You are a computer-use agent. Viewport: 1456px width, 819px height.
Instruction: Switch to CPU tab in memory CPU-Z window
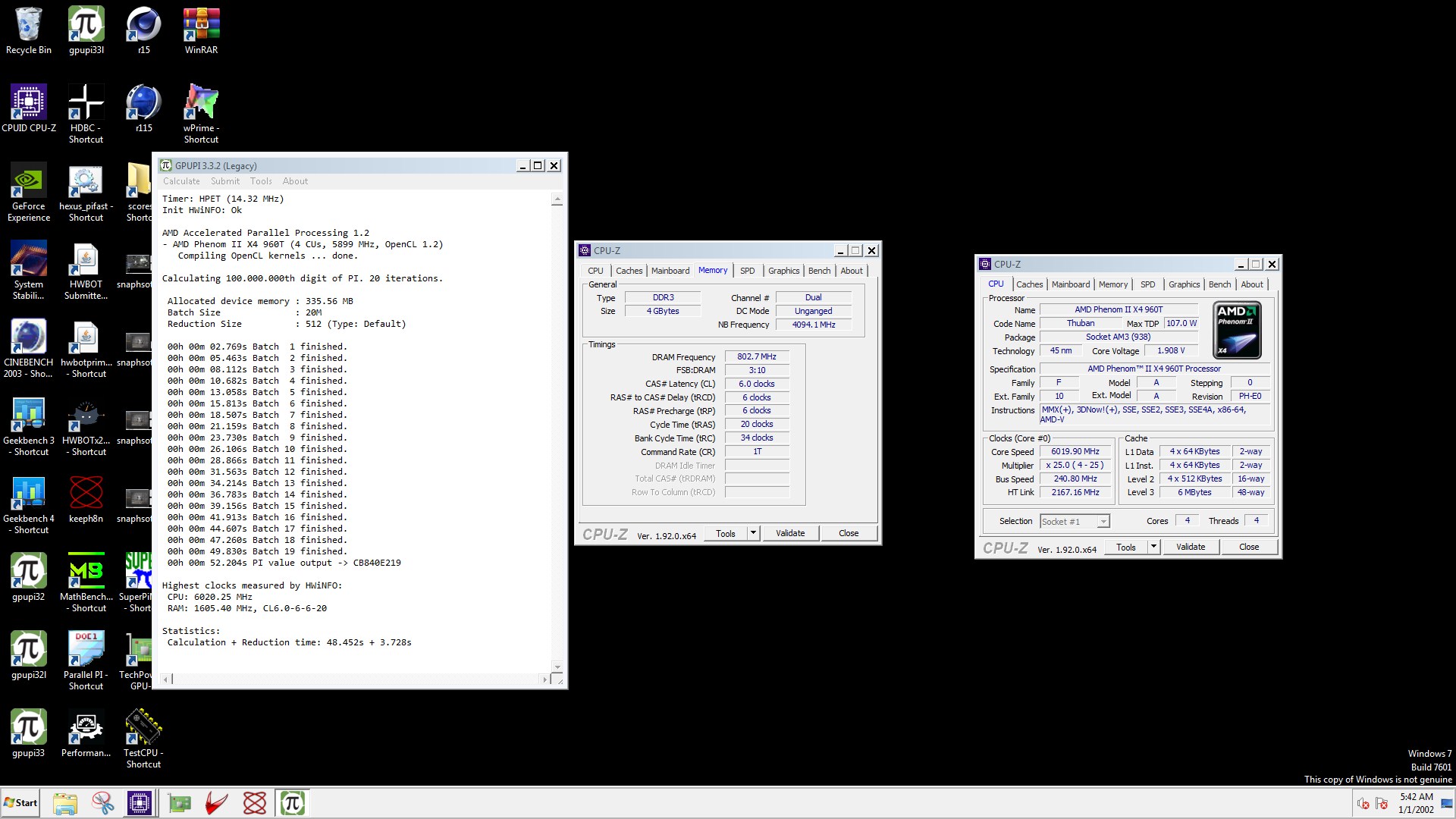[x=595, y=271]
